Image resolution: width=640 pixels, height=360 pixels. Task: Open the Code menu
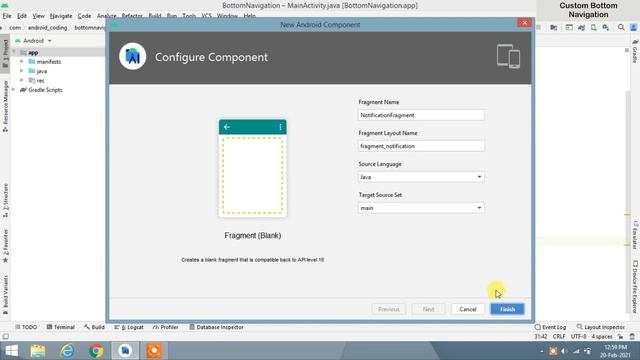point(84,16)
